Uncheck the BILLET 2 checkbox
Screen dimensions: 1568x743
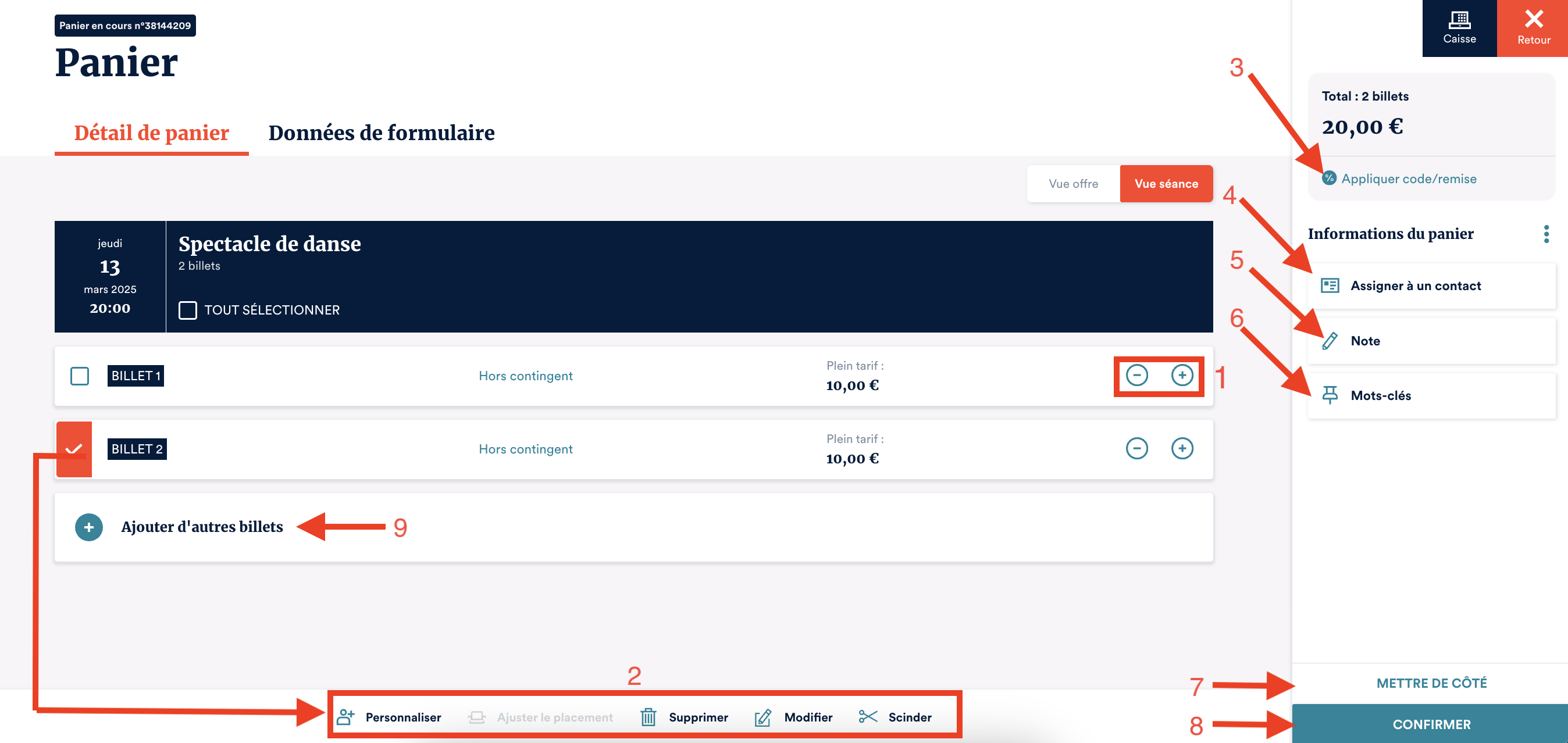pyautogui.click(x=74, y=449)
